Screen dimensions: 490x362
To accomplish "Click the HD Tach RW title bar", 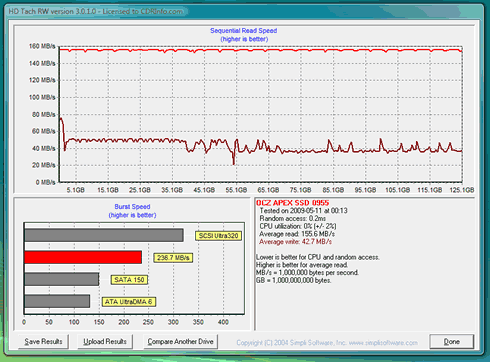I will coord(95,11).
